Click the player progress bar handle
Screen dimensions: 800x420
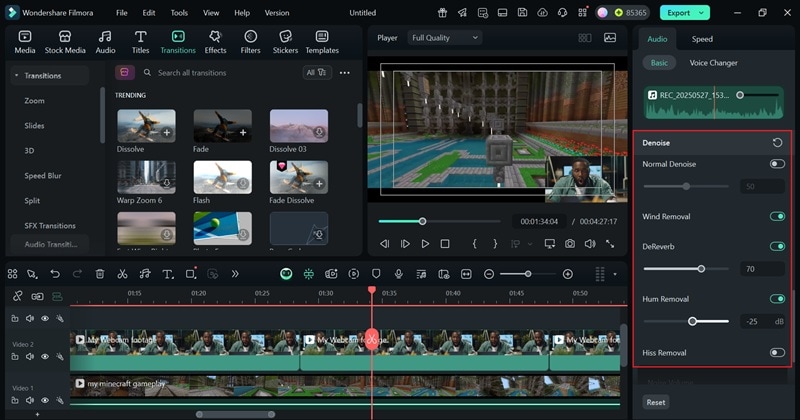click(422, 221)
